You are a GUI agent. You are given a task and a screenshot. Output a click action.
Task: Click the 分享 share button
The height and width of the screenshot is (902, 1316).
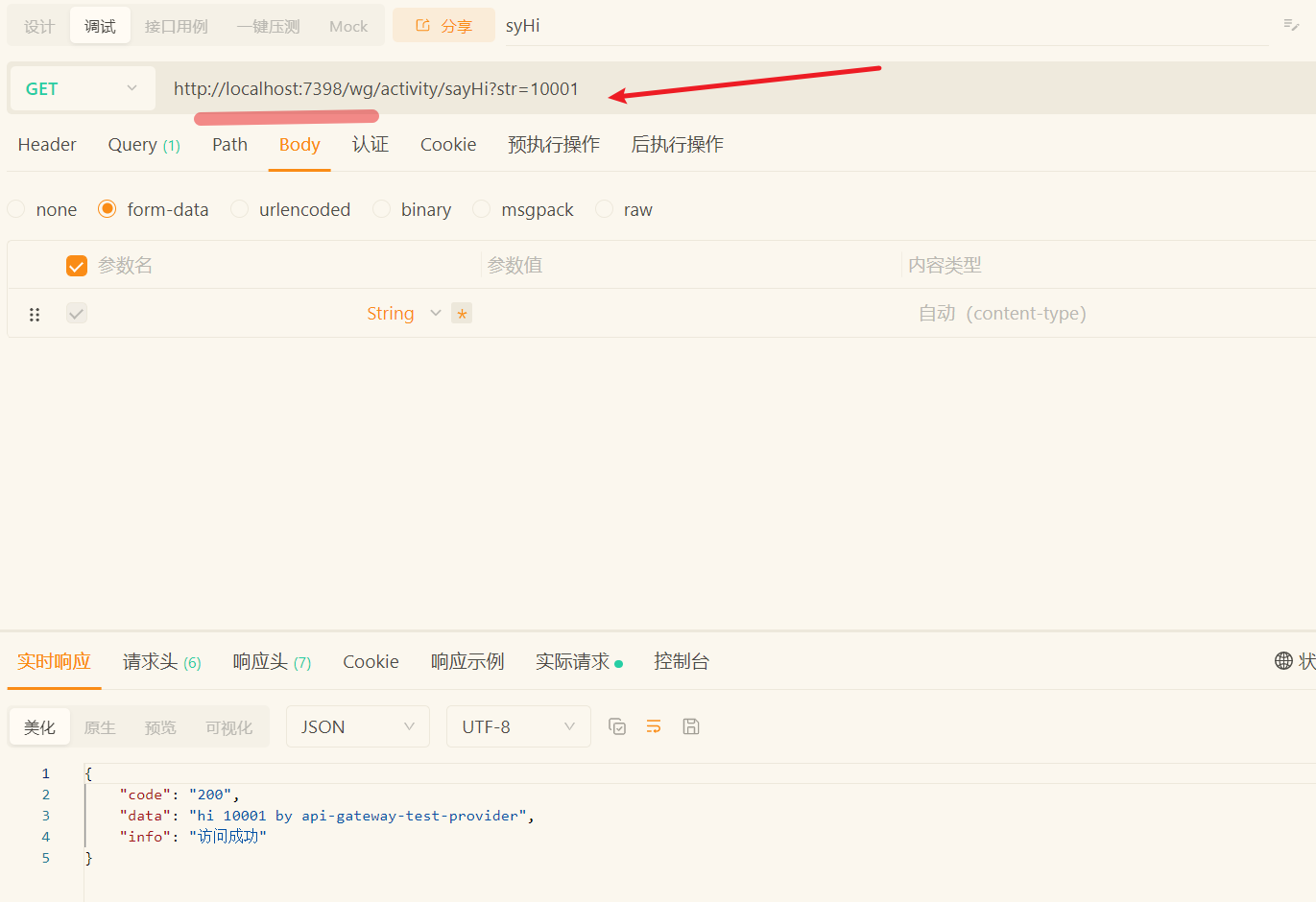point(443,26)
